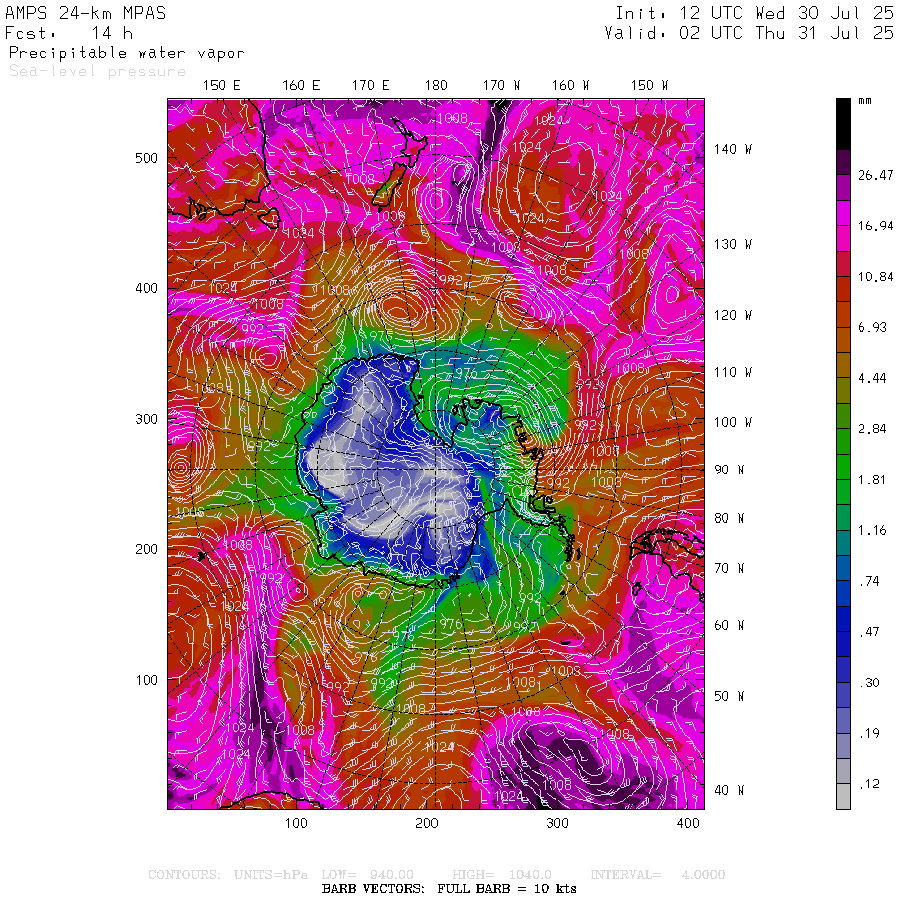Click the '16.94' color scale value
This screenshot has width=900, height=900.
[875, 226]
